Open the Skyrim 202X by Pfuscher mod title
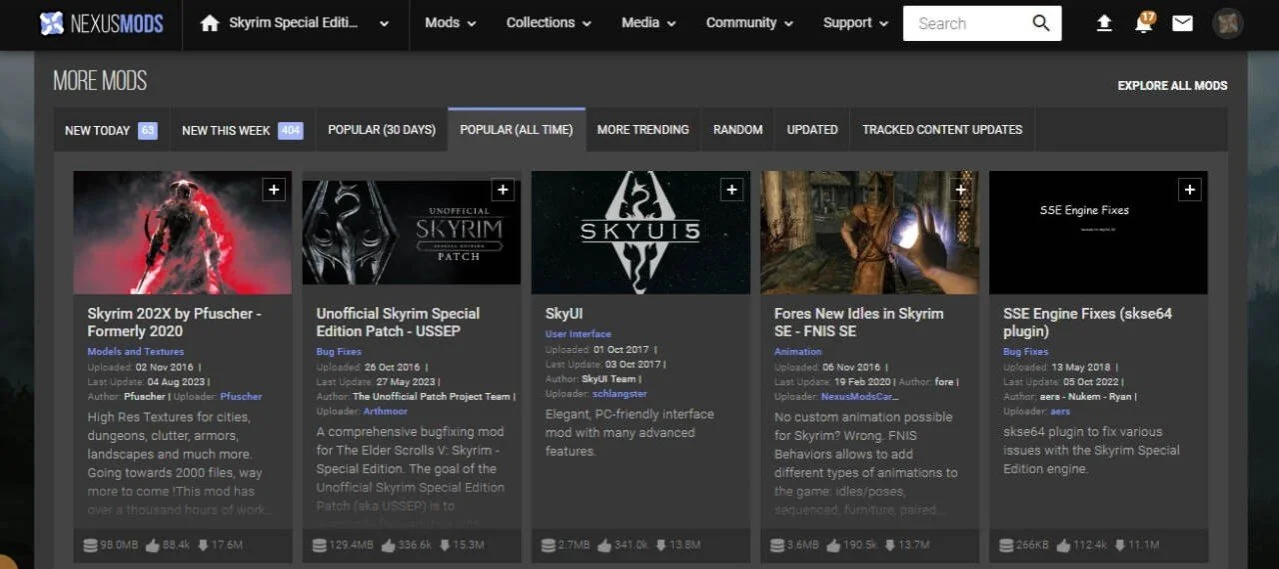Viewport: 1279px width, 569px height. pyautogui.click(x=174, y=322)
